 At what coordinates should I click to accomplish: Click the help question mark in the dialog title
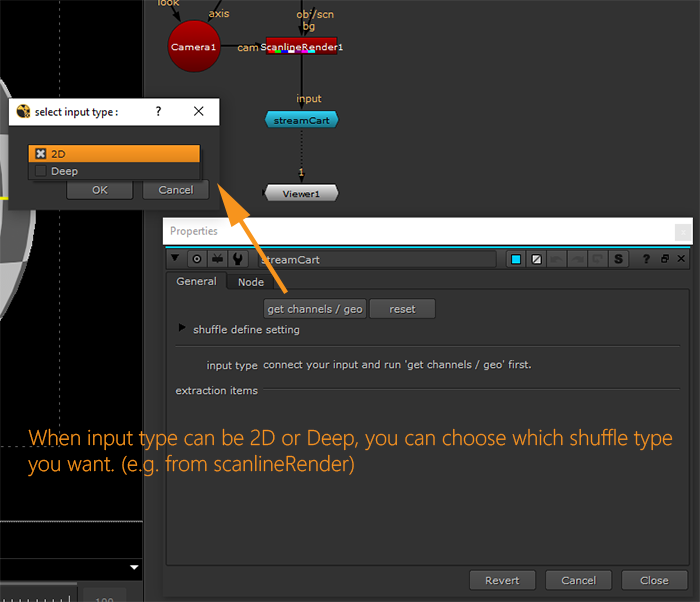coord(158,112)
